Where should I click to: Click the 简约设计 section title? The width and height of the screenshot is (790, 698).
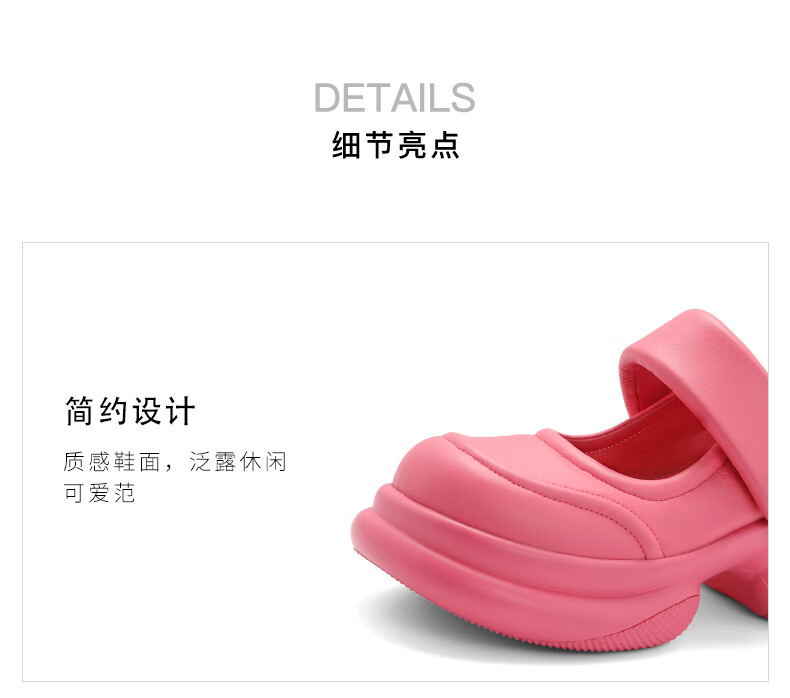[130, 411]
